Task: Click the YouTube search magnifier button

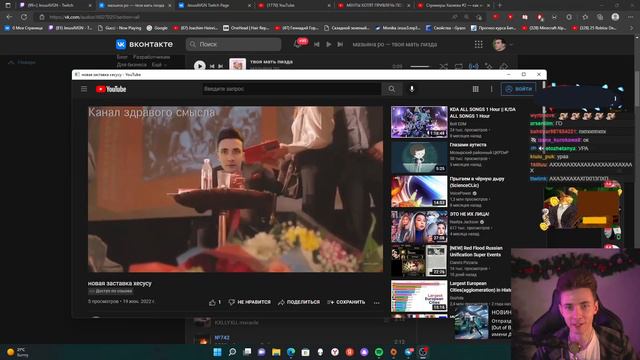Action: [x=391, y=89]
